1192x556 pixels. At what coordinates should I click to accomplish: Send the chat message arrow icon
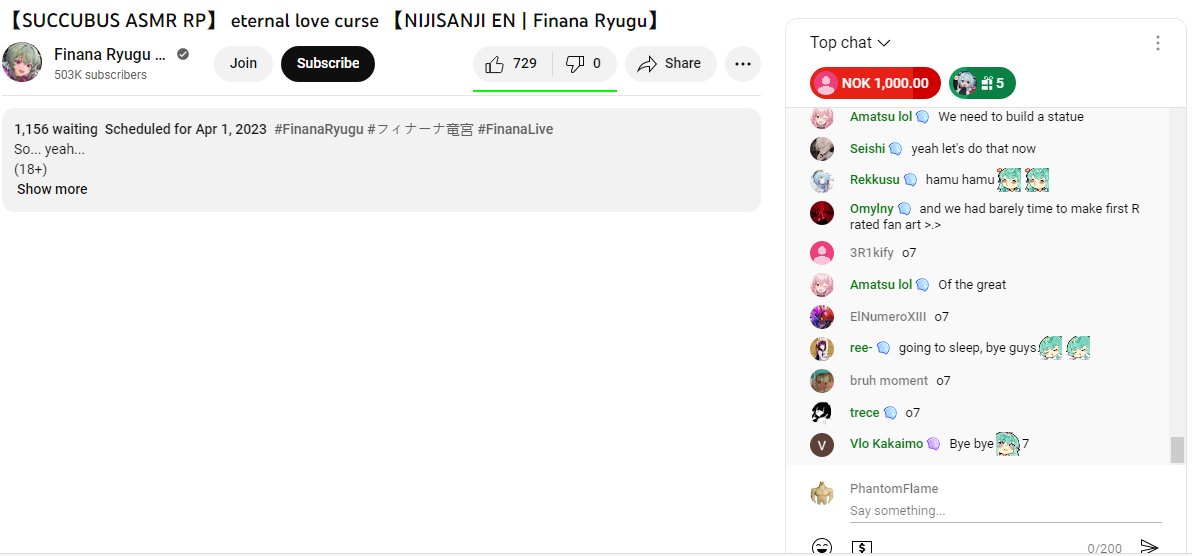click(1149, 547)
